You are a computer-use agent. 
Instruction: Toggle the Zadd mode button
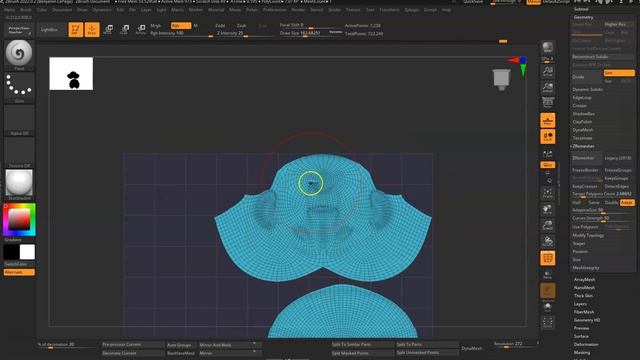click(x=220, y=25)
